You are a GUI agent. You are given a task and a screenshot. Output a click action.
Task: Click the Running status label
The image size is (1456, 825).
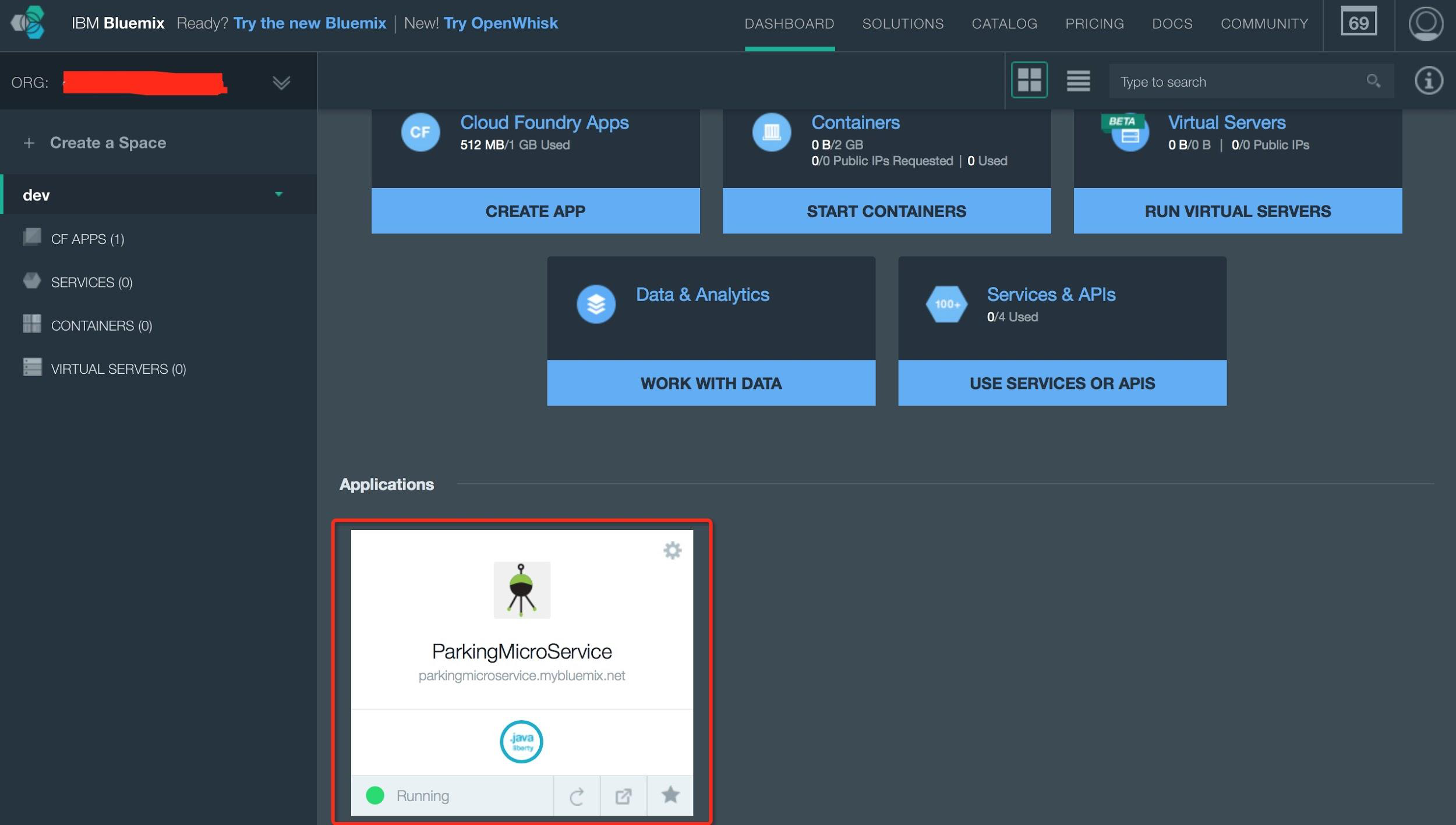423,795
